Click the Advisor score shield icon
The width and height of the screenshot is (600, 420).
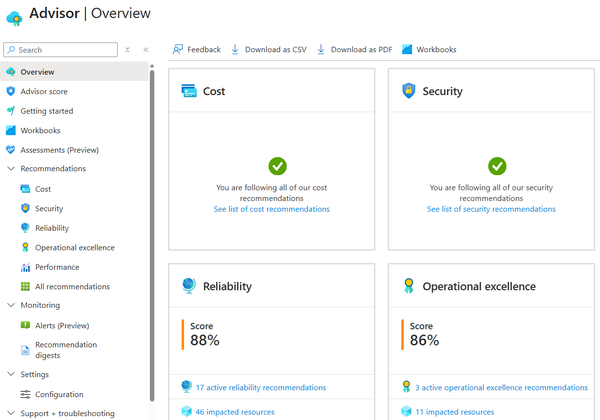pyautogui.click(x=11, y=91)
